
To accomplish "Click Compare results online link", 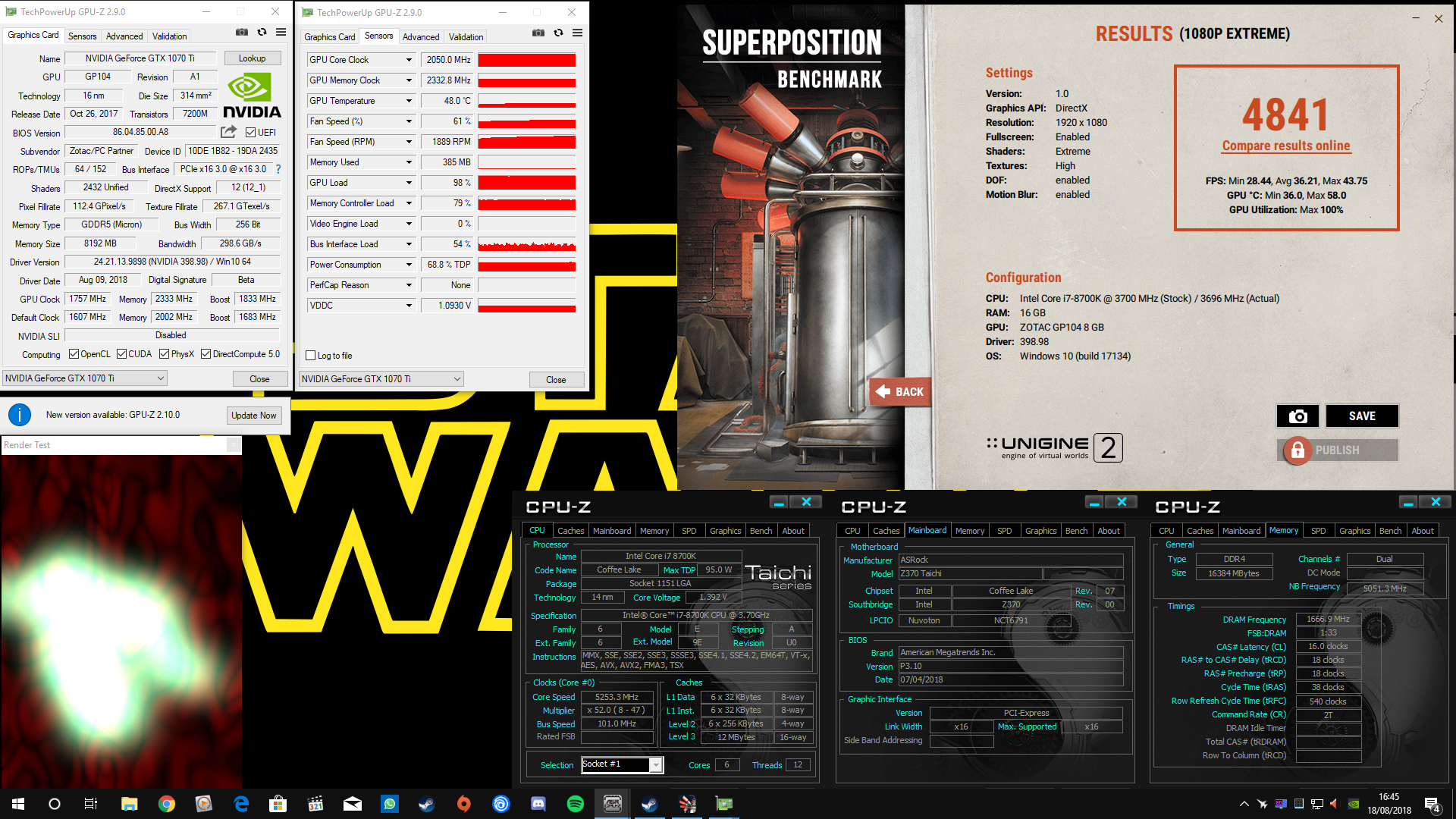I will click(x=1286, y=146).
